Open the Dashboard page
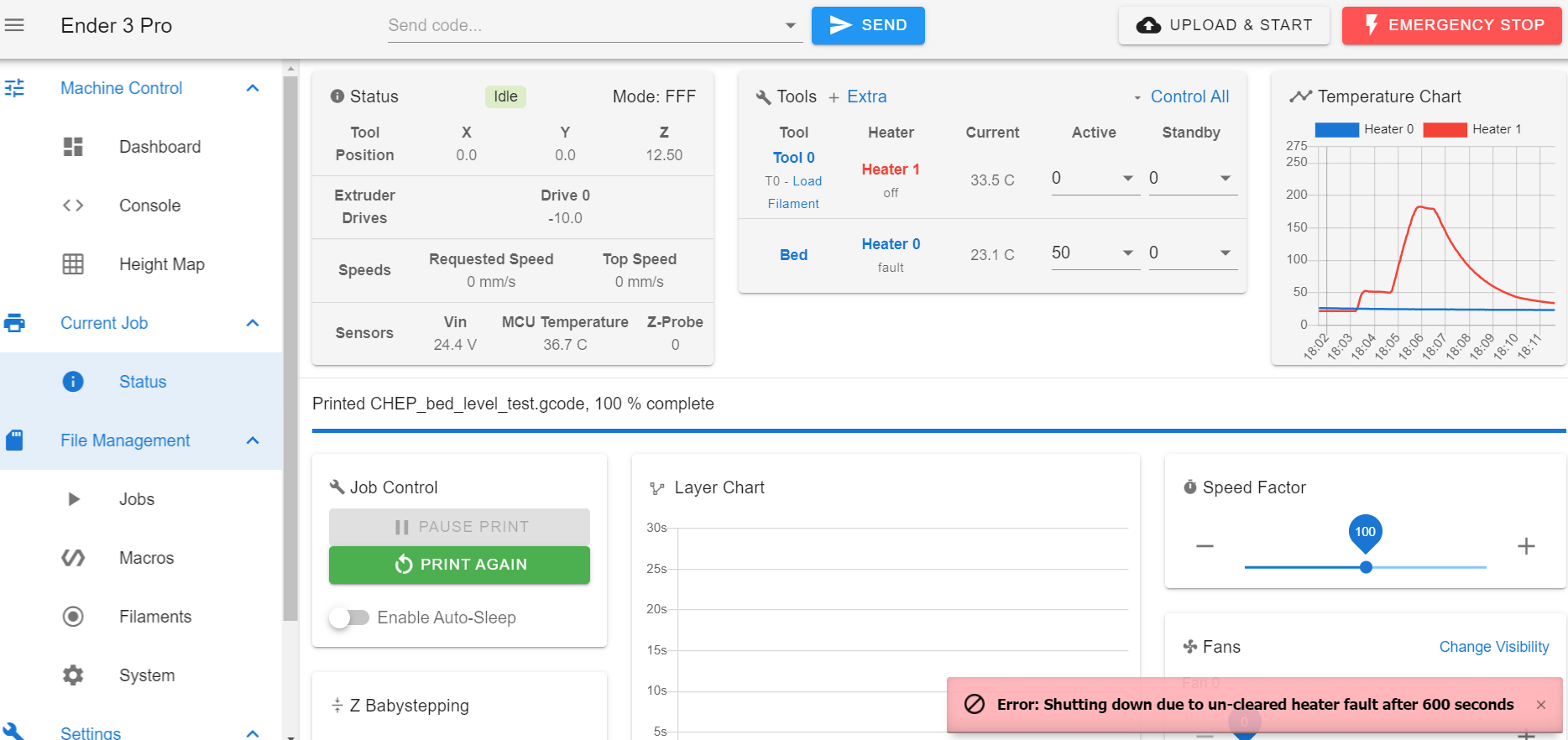This screenshot has height=740, width=1568. coord(159,147)
